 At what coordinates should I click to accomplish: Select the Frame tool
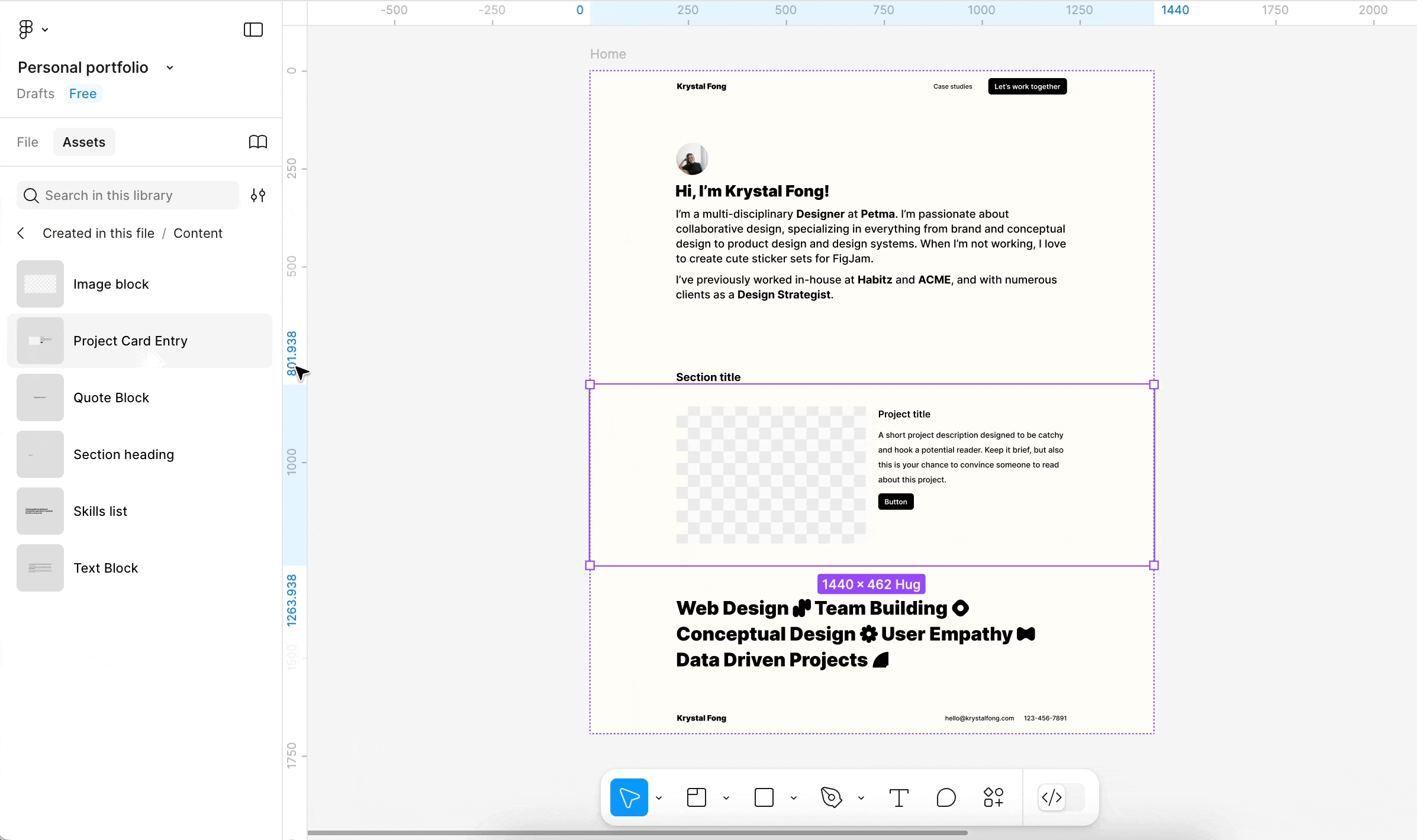[697, 797]
